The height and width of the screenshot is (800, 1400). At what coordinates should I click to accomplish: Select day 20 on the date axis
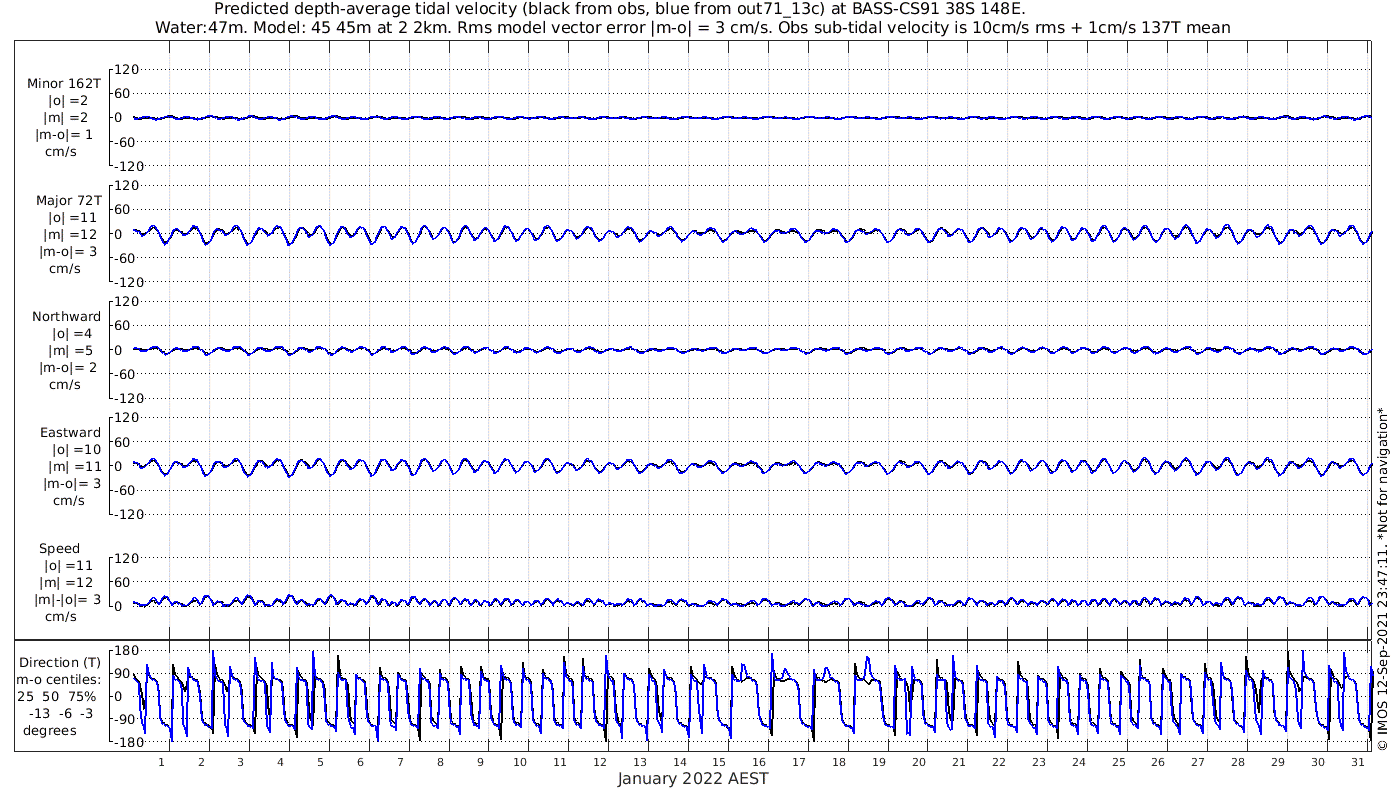[919, 762]
